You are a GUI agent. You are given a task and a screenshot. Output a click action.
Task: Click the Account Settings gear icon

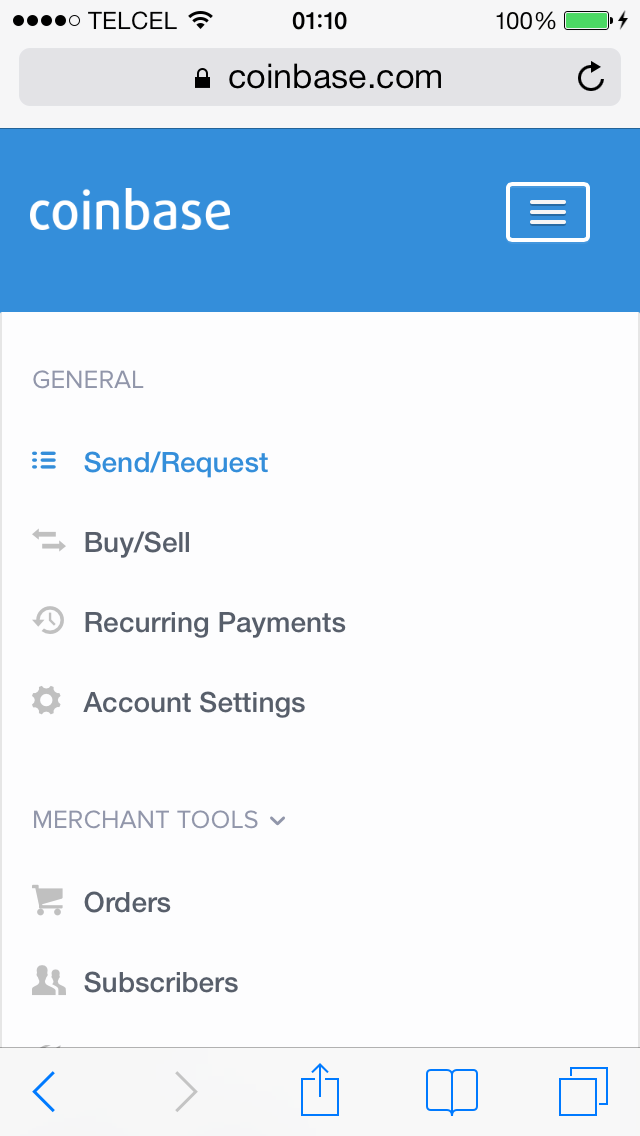pos(46,701)
